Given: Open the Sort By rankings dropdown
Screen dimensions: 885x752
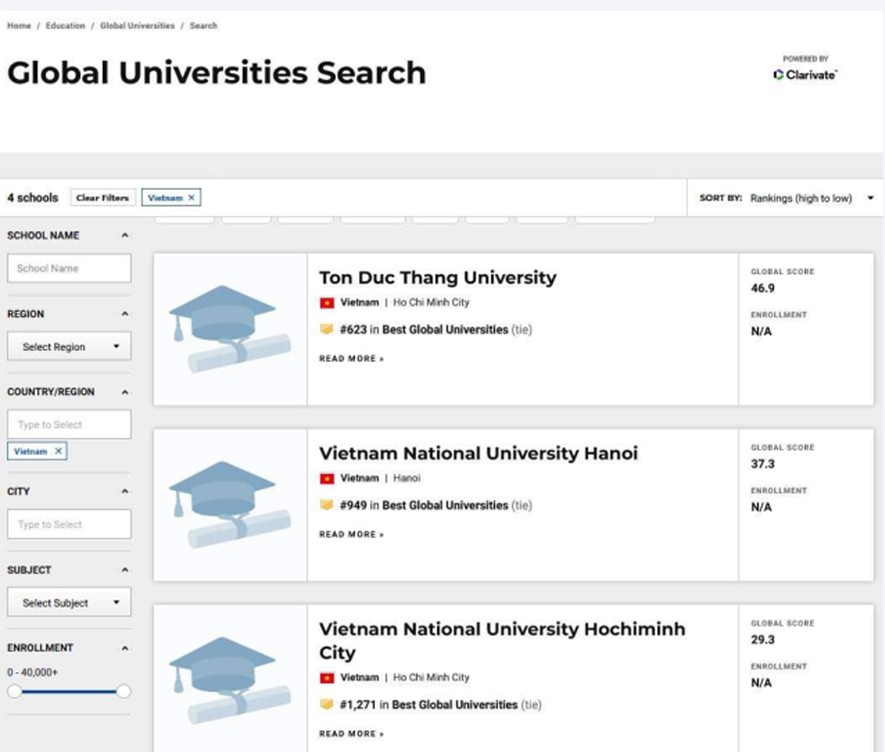Looking at the screenshot, I should [811, 198].
